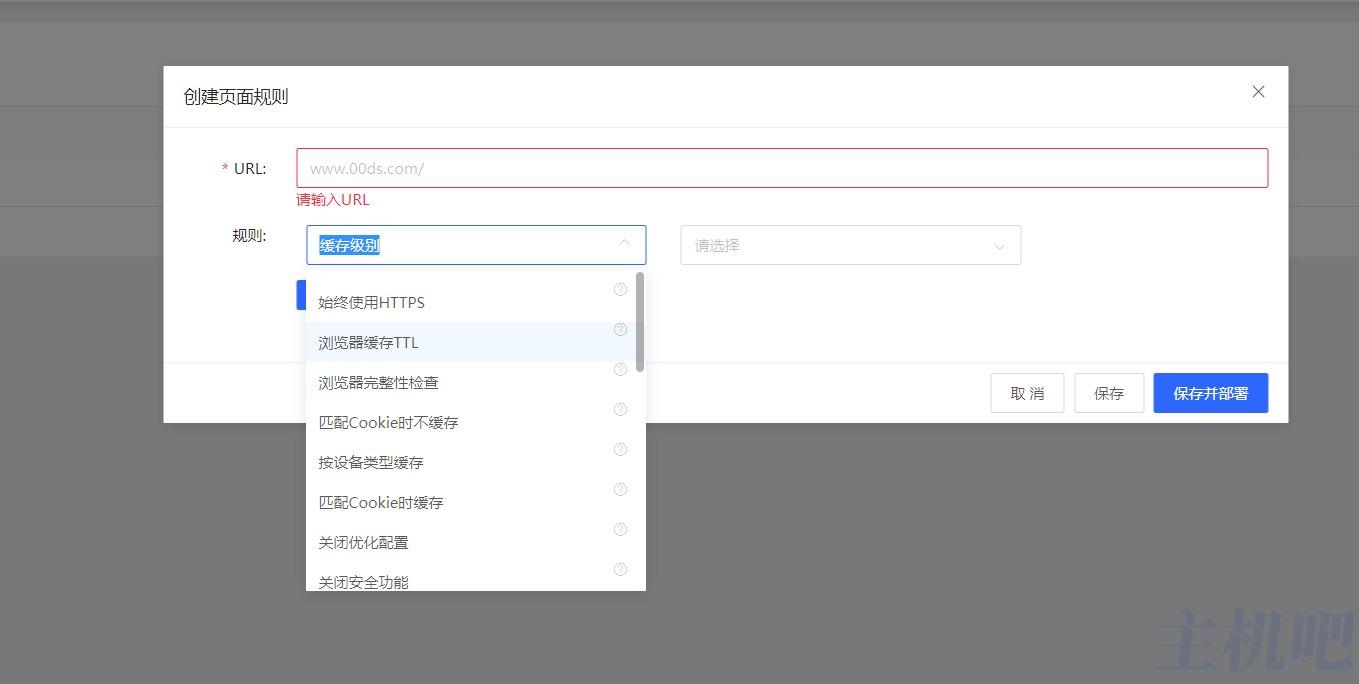
Task: Click help icon beside 关闭安全功能
Action: 620,569
